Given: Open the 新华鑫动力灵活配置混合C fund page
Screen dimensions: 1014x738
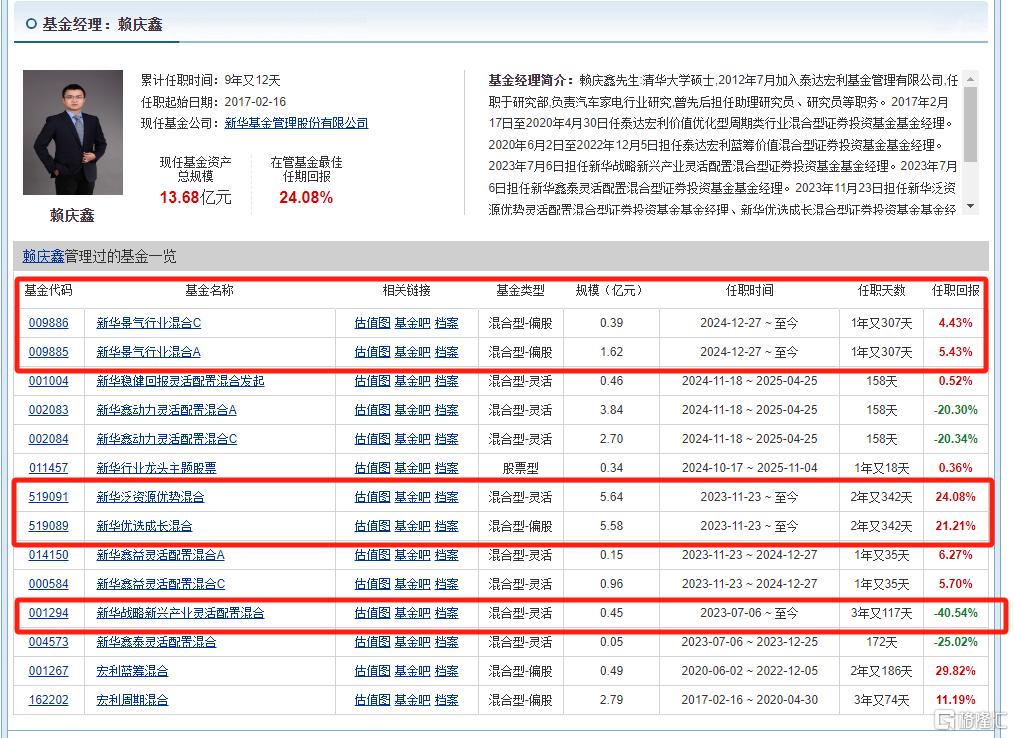Looking at the screenshot, I should [x=167, y=439].
